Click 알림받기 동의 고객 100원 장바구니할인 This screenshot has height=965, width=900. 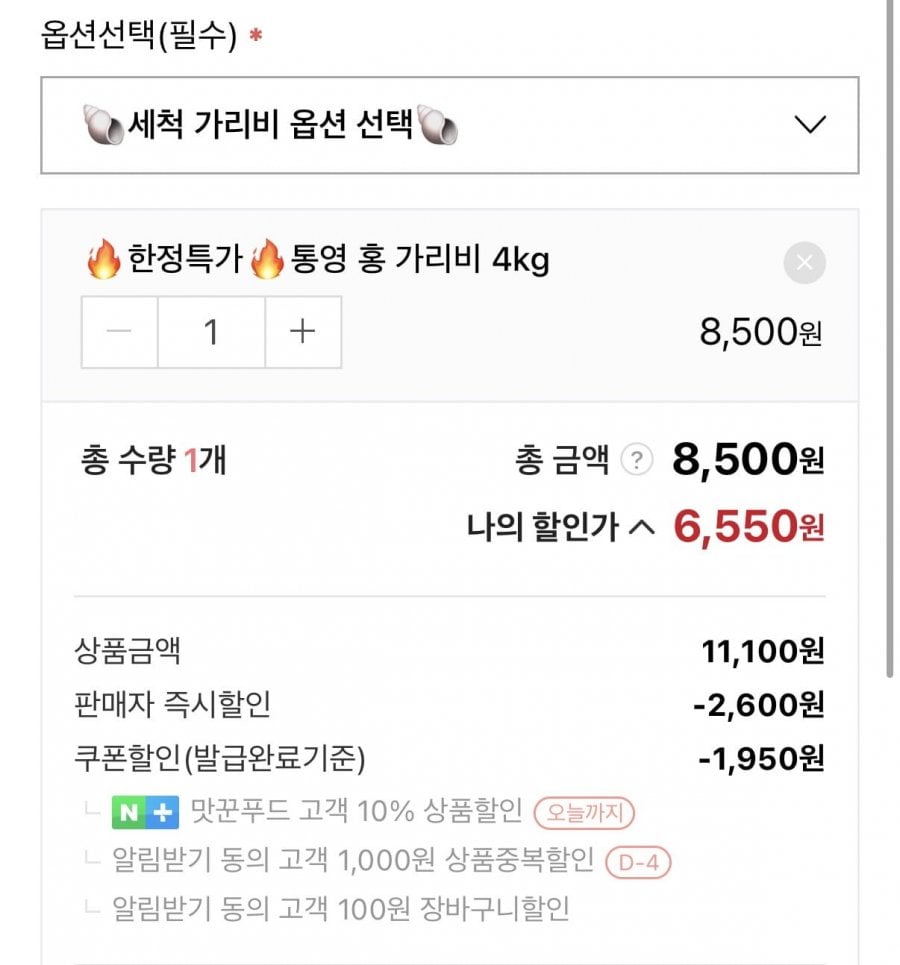coord(341,909)
